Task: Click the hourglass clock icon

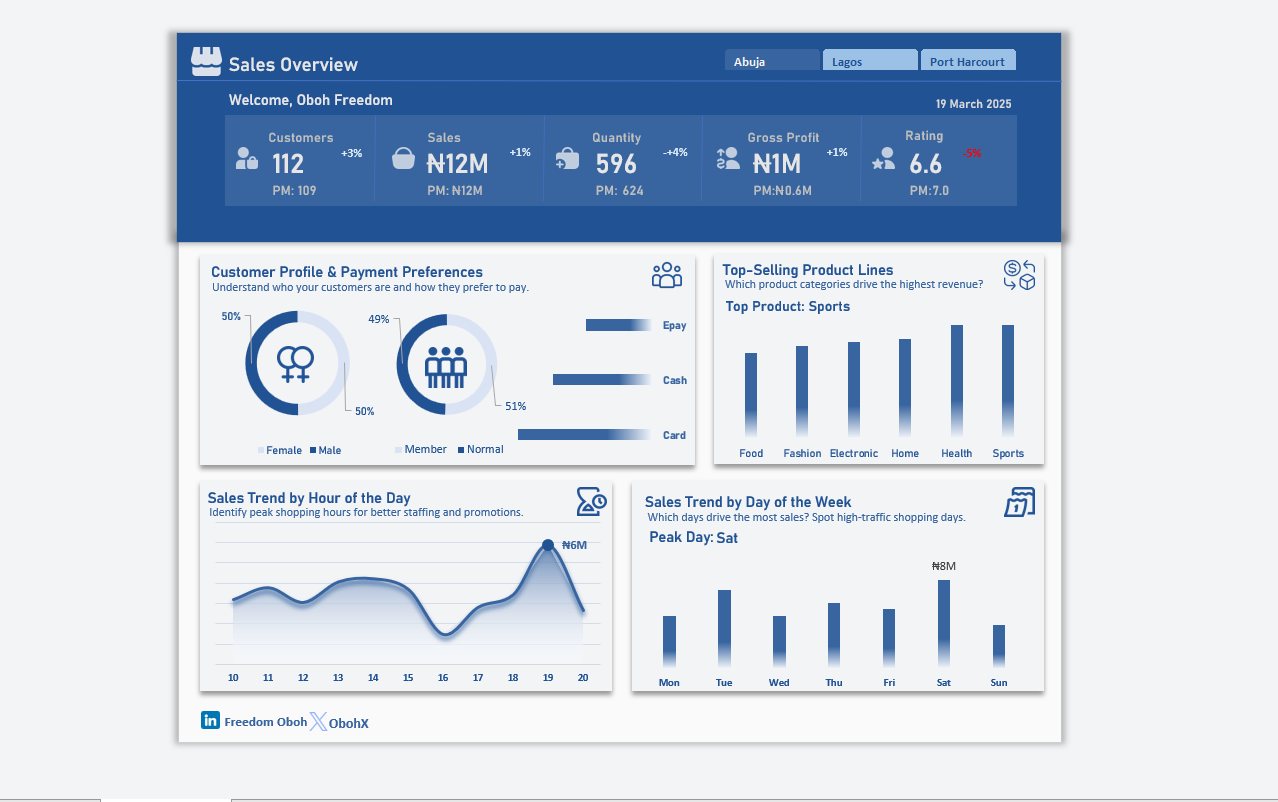Action: [x=591, y=501]
